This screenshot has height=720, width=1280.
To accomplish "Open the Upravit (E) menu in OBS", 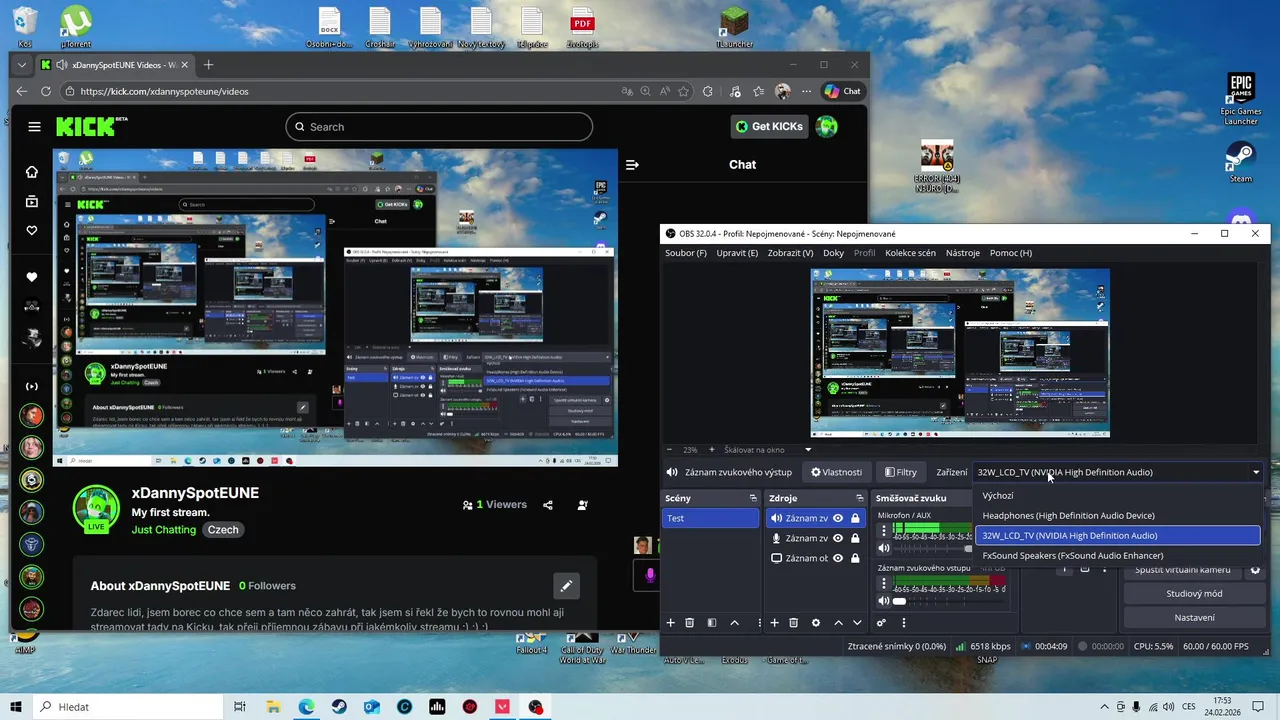I will pyautogui.click(x=737, y=253).
